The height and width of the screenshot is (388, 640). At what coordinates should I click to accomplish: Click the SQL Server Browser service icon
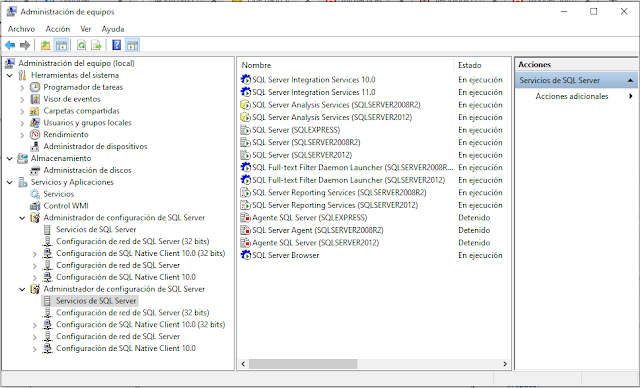tap(246, 255)
